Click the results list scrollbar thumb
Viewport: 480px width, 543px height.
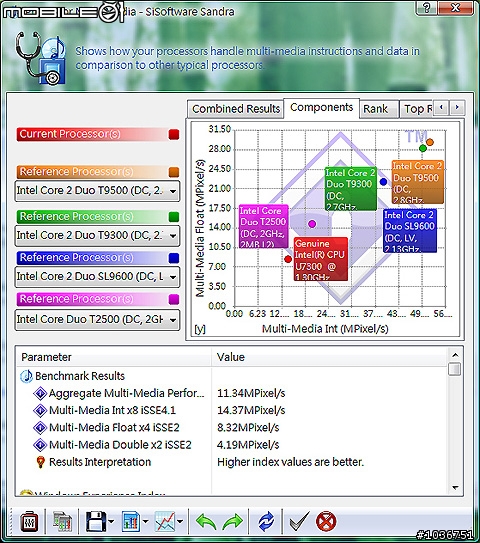click(x=454, y=369)
